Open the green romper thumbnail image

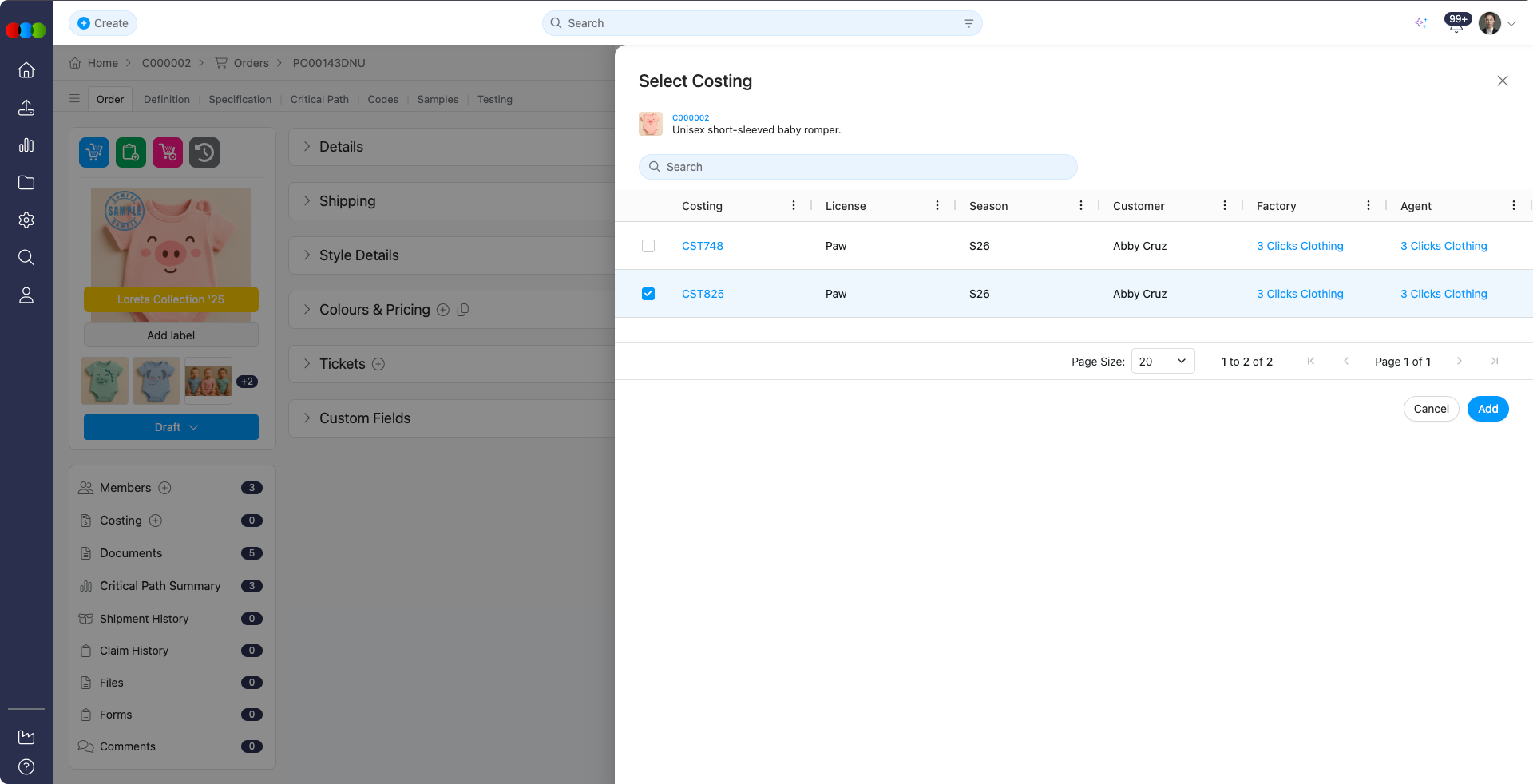(104, 381)
